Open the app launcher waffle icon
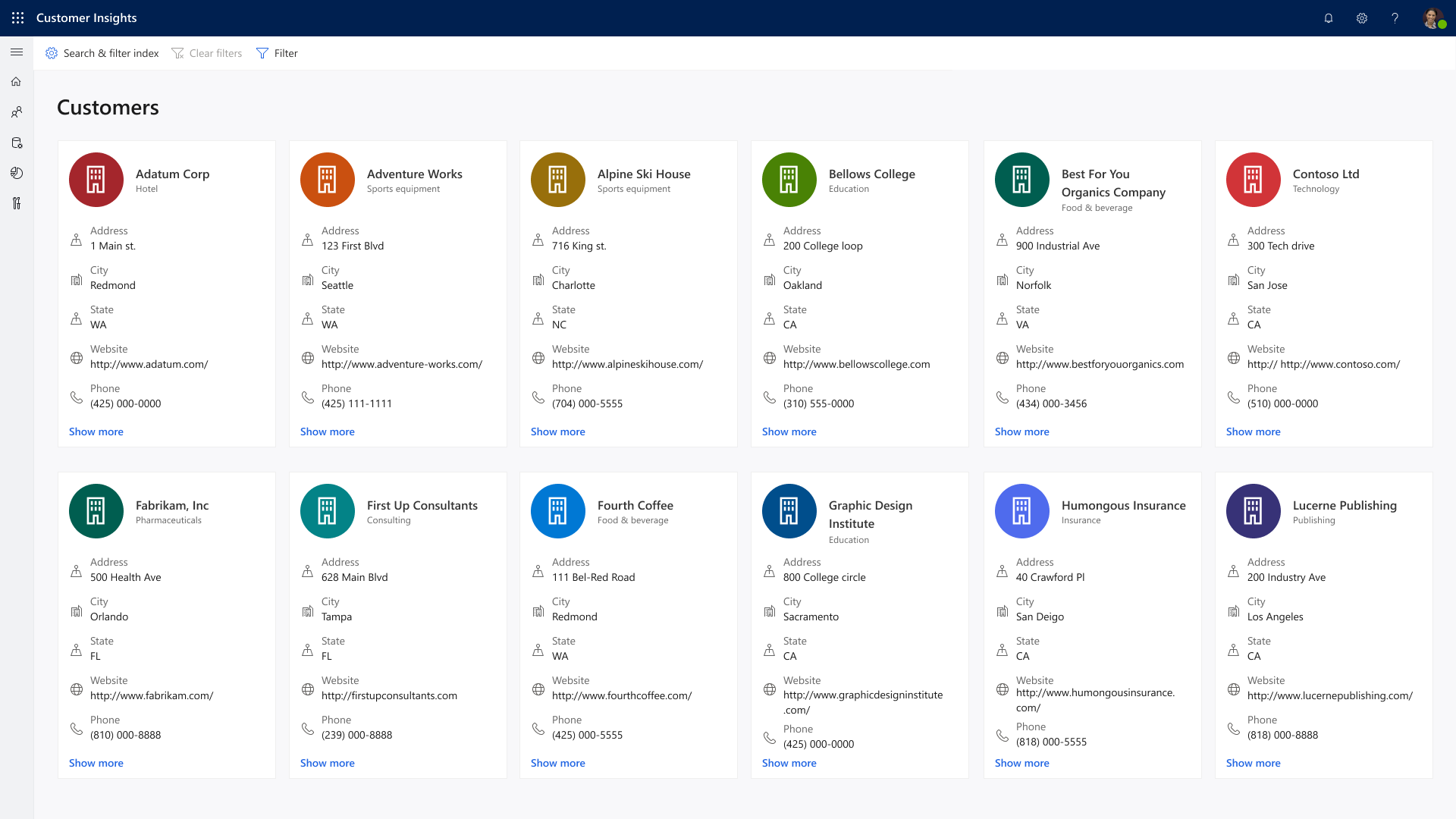This screenshot has height=819, width=1456. coord(17,17)
